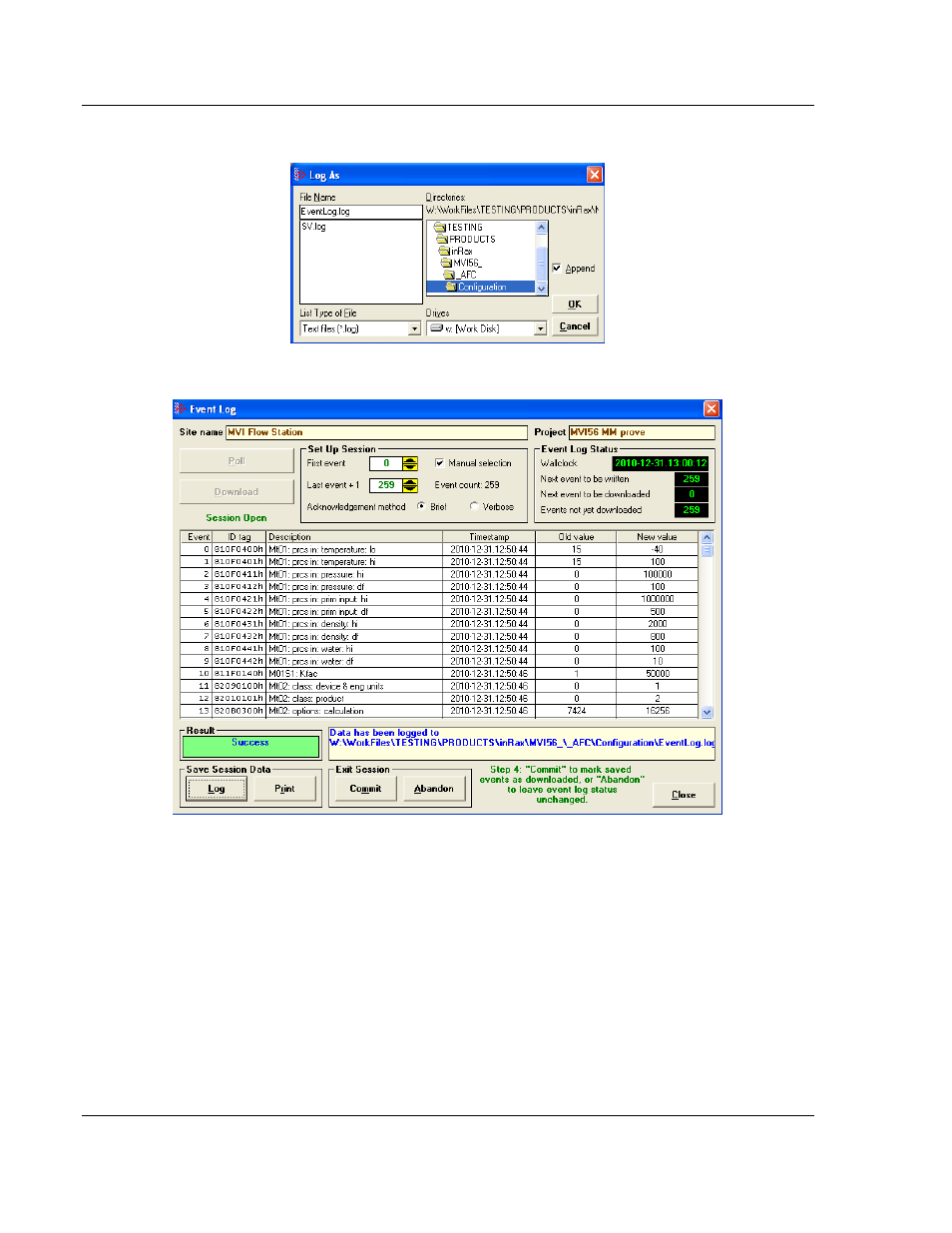This screenshot has height=1233, width=952.
Task: Toggle the Append checkbox
Action: click(557, 269)
